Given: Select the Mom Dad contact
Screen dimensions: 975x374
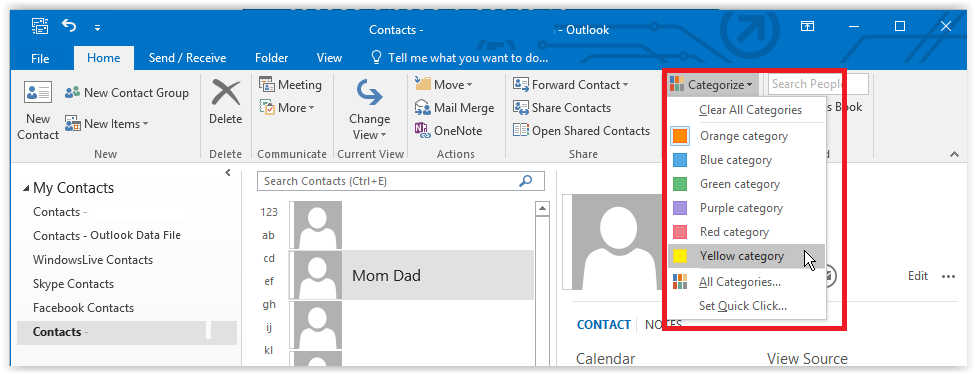Looking at the screenshot, I should click(x=411, y=276).
